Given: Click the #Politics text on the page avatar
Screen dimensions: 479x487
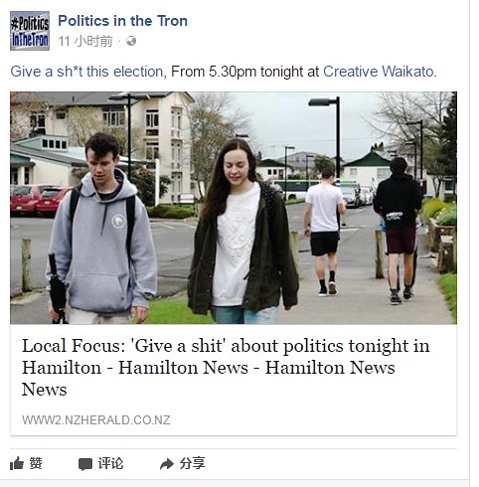Looking at the screenshot, I should (x=30, y=23).
